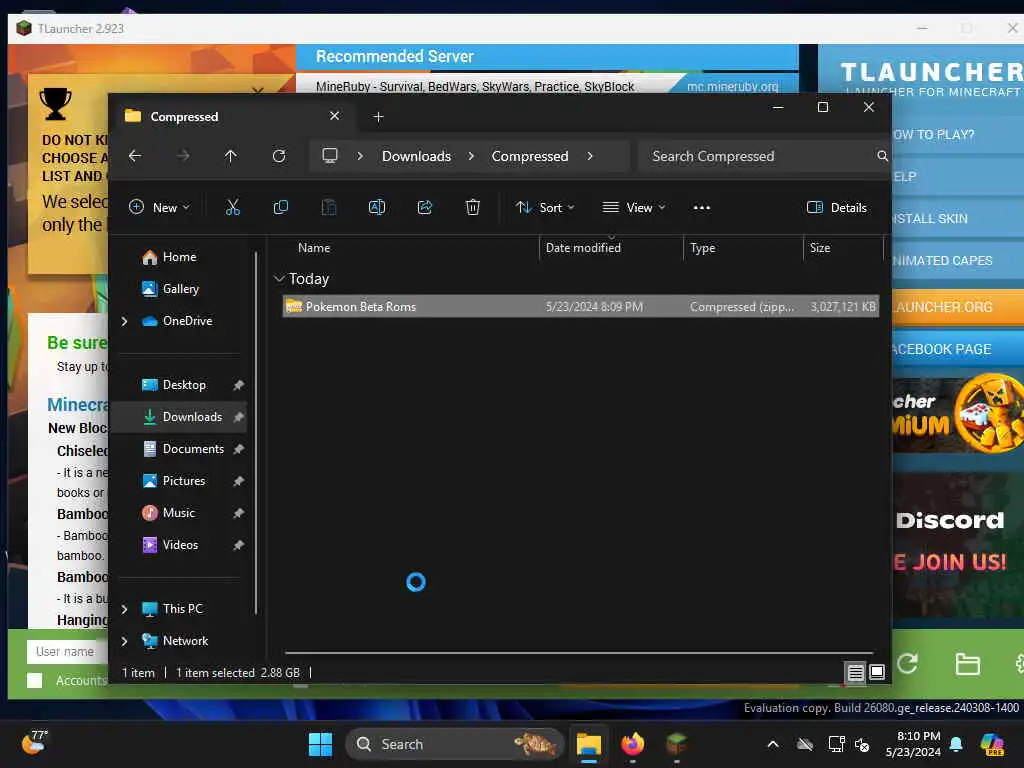
Task: Click Downloads in the address breadcrumb
Action: click(x=417, y=156)
